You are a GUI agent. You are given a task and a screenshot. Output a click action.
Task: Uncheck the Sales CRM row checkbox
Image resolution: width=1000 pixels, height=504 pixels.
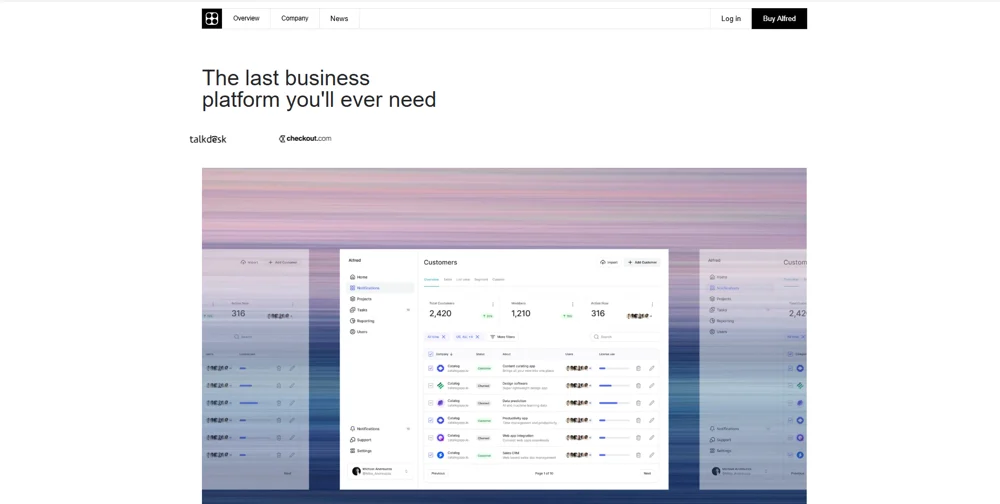click(x=430, y=455)
